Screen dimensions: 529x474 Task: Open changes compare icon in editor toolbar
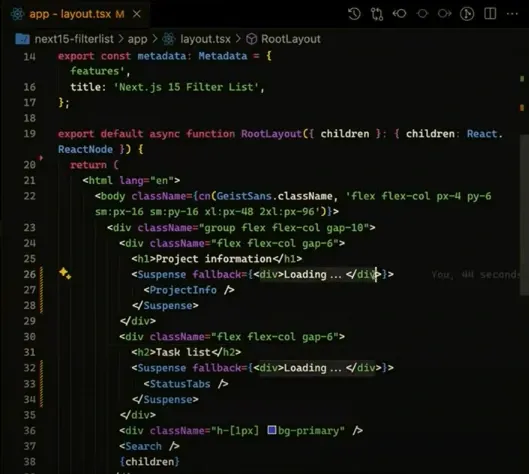[x=377, y=14]
